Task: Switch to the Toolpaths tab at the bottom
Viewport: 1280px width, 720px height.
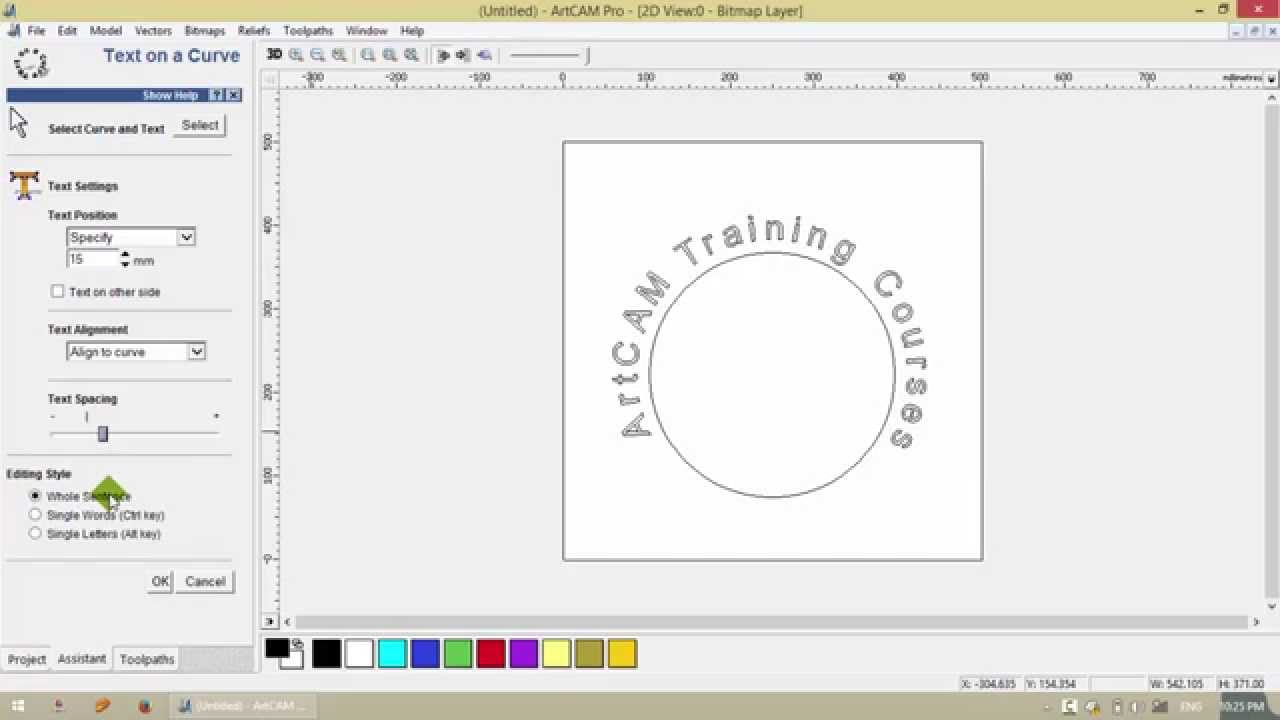Action: pos(147,659)
